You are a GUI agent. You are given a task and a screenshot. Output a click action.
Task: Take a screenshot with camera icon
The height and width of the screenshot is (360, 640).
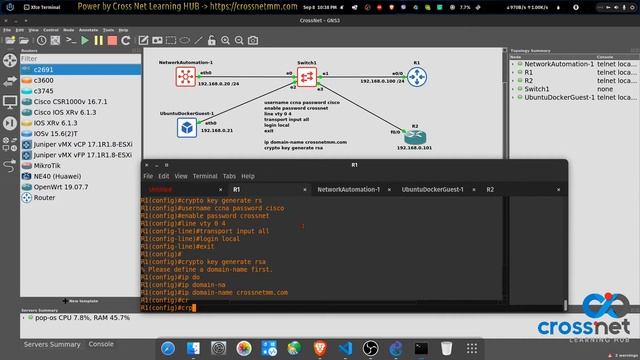253,40
